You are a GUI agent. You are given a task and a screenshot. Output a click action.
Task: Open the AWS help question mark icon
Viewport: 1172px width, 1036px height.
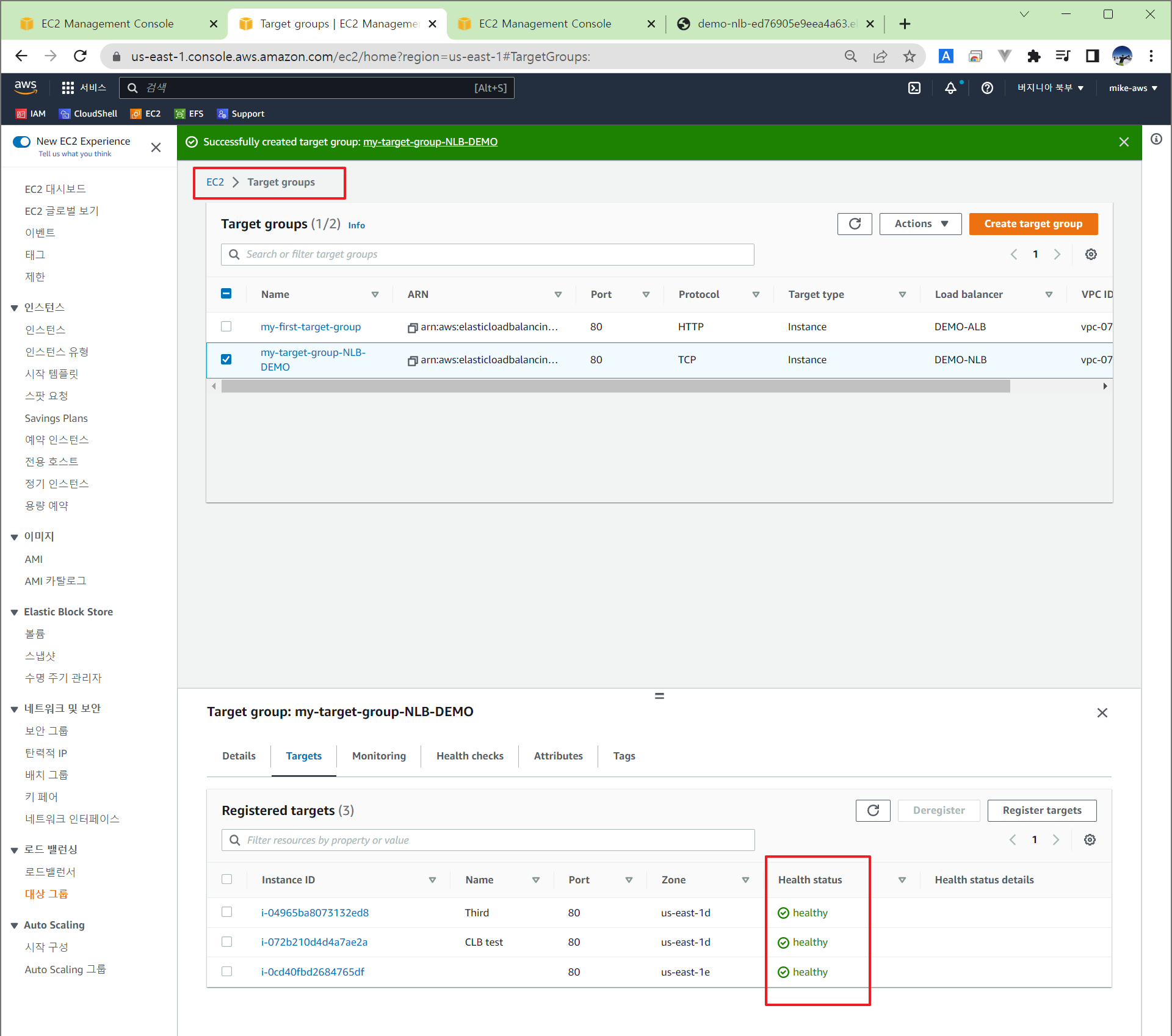click(x=986, y=88)
